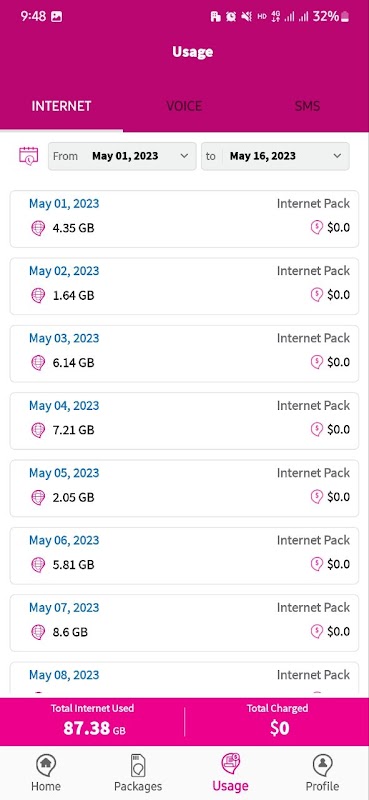
Task: Select the Usage icon in bottom navigation
Action: pos(231,765)
